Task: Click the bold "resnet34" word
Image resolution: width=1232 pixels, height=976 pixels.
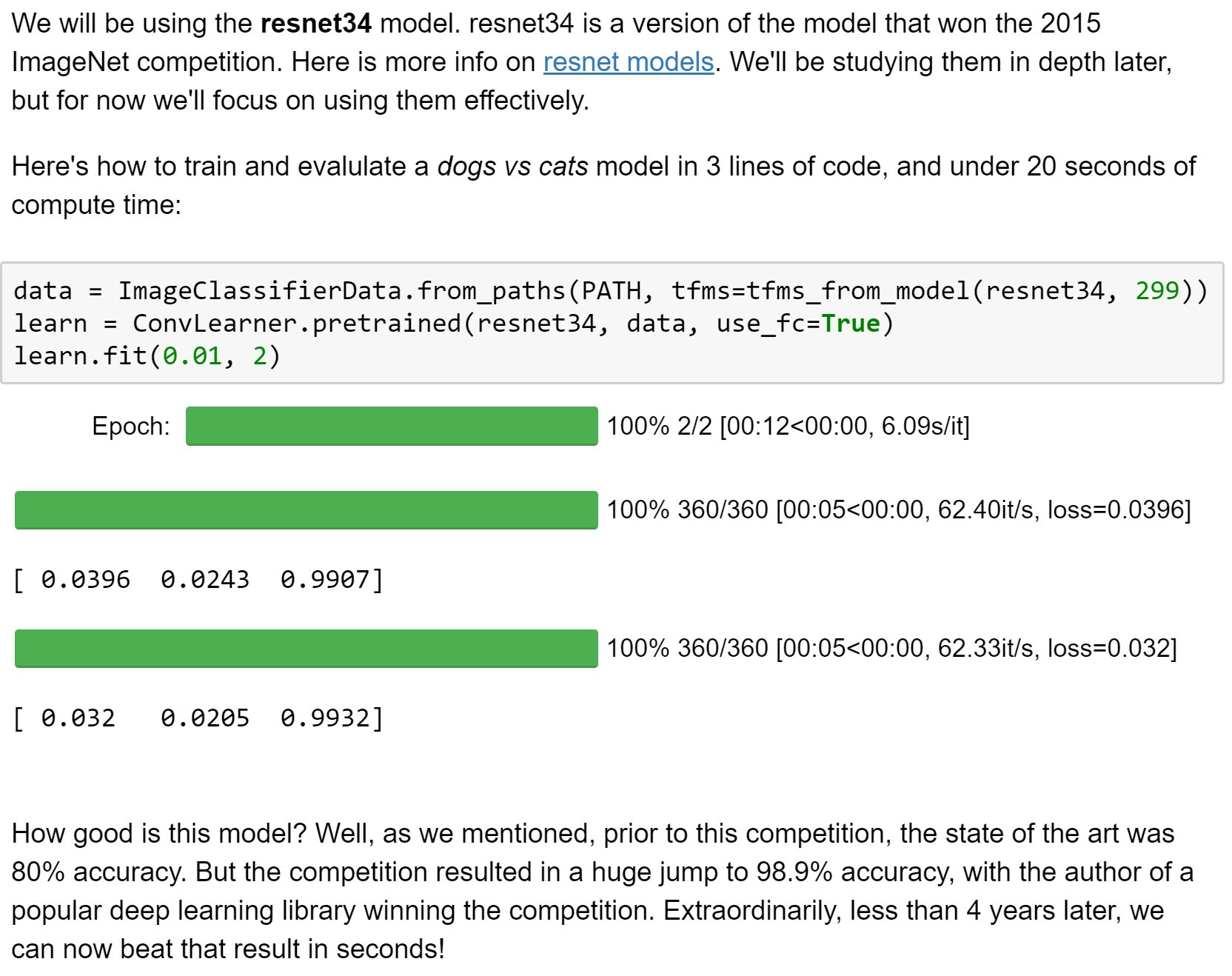Action: tap(316, 24)
